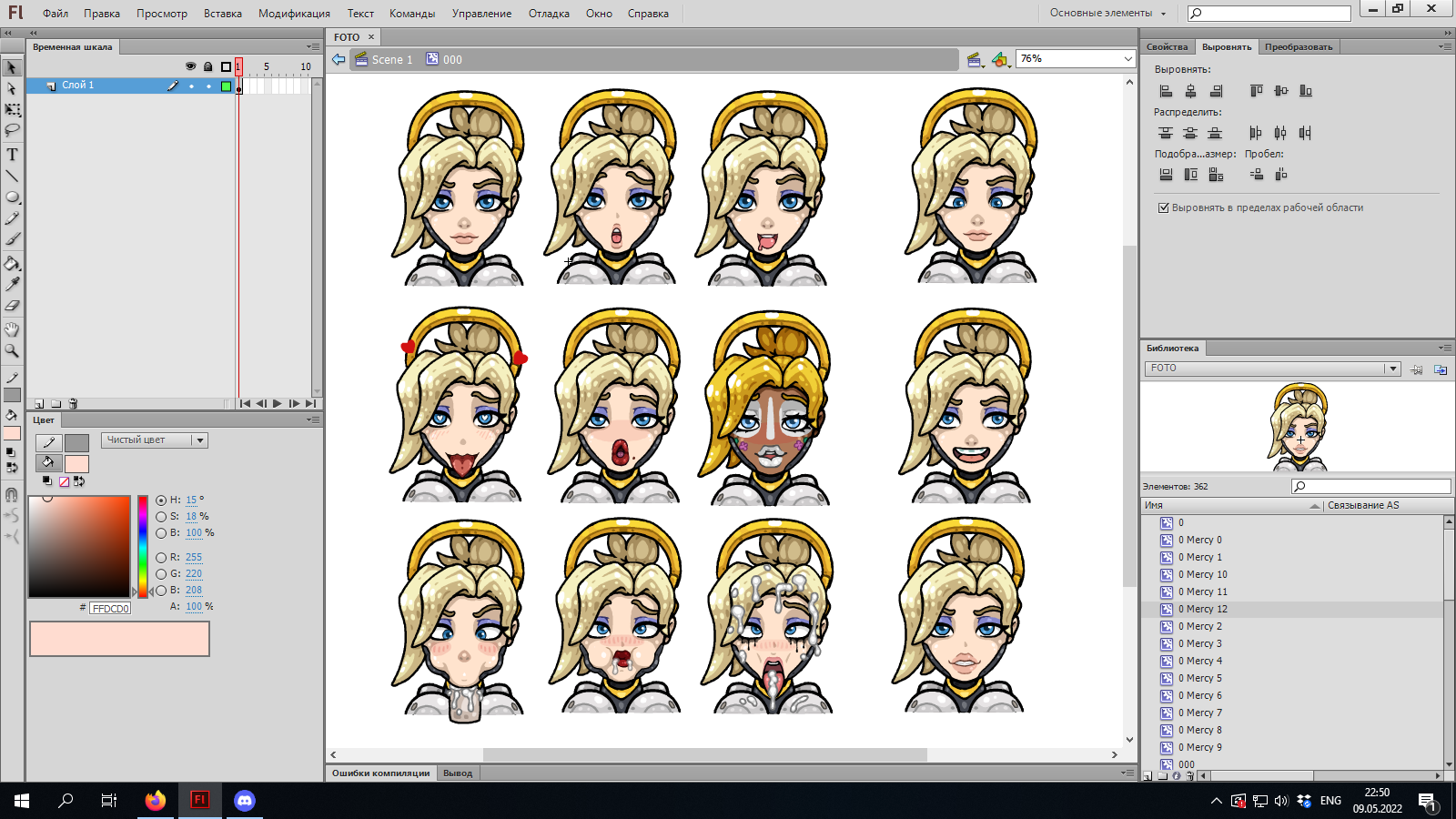
Task: Open the Чистый цвет color type dropdown
Action: [x=155, y=440]
